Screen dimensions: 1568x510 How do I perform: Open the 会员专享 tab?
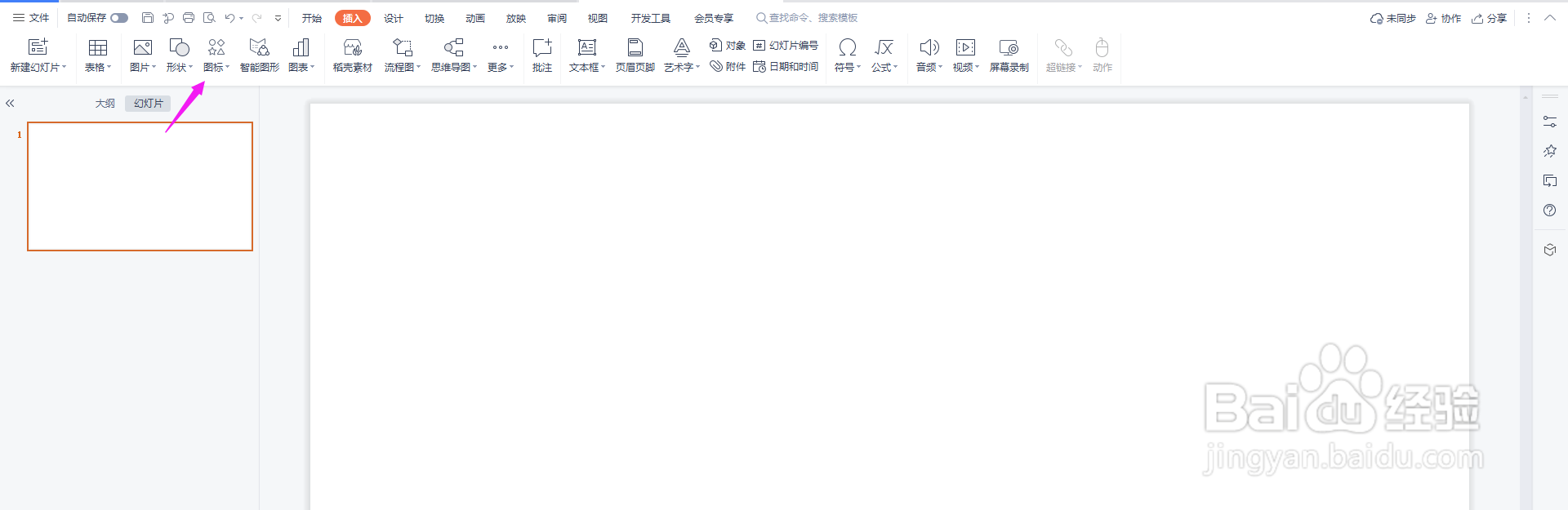click(714, 18)
